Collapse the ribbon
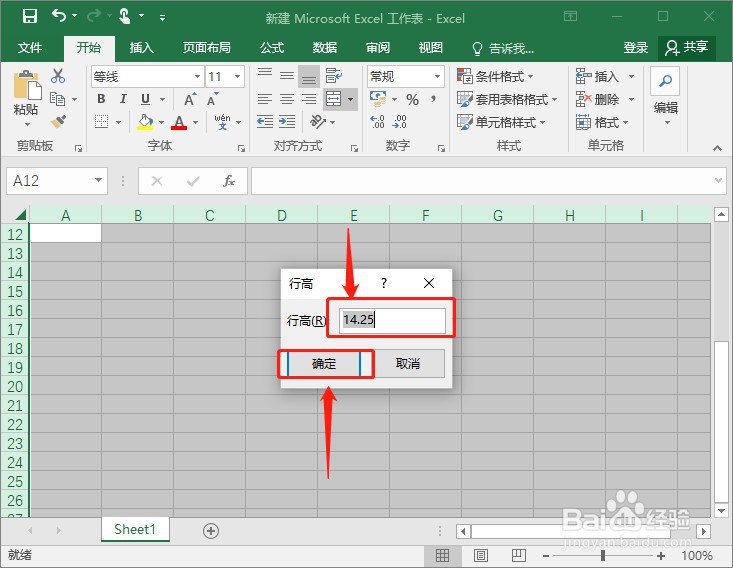 click(717, 148)
